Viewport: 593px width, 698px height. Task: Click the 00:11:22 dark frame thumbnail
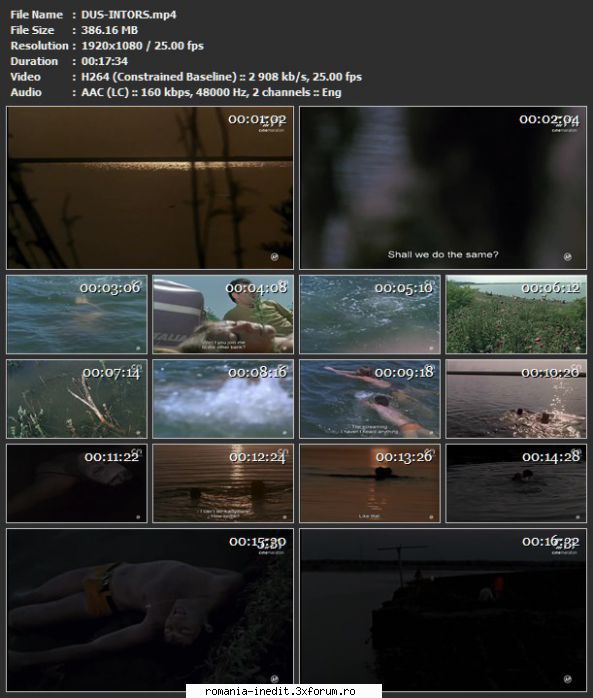77,483
